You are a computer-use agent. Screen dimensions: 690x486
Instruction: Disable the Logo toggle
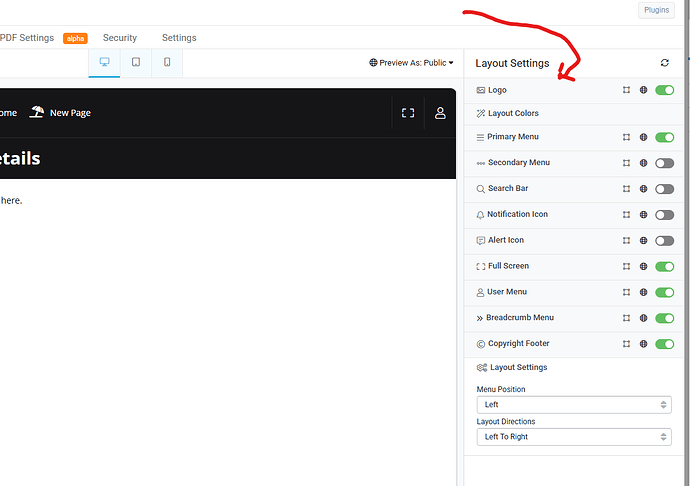click(664, 90)
